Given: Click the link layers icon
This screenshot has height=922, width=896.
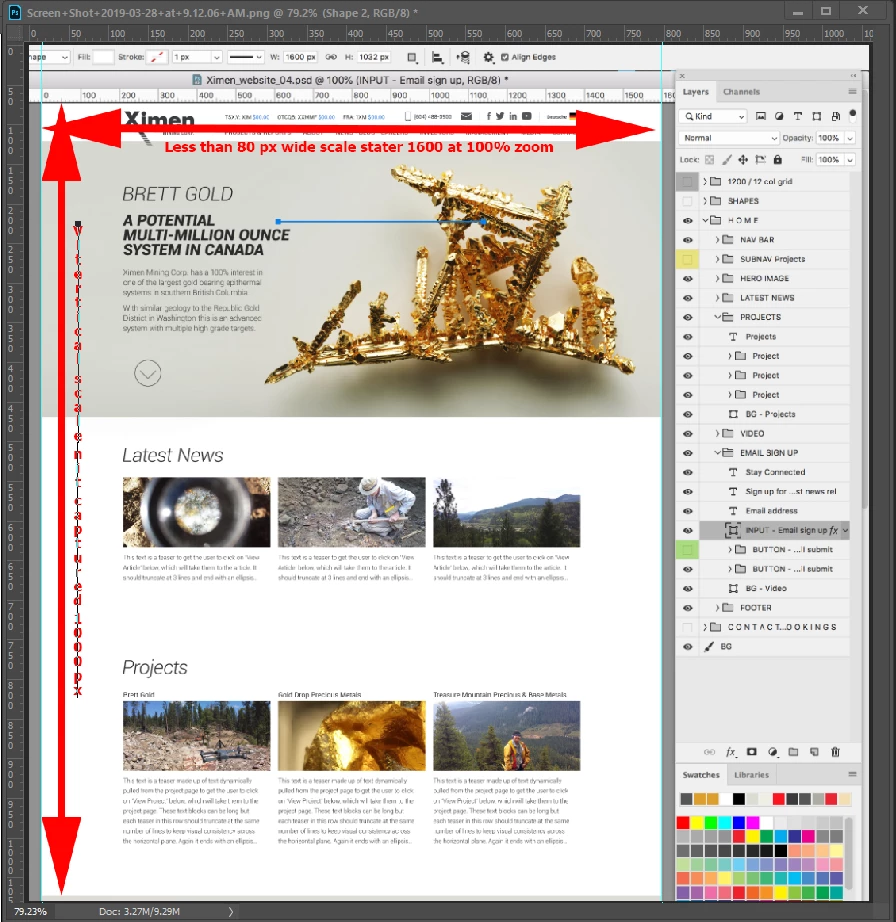Looking at the screenshot, I should pyautogui.click(x=710, y=752).
